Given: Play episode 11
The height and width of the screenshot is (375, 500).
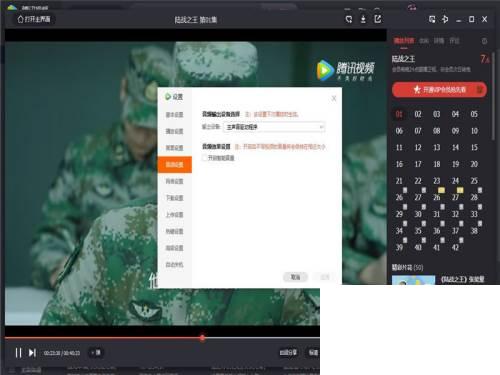Looking at the screenshot, I should tap(399, 148).
